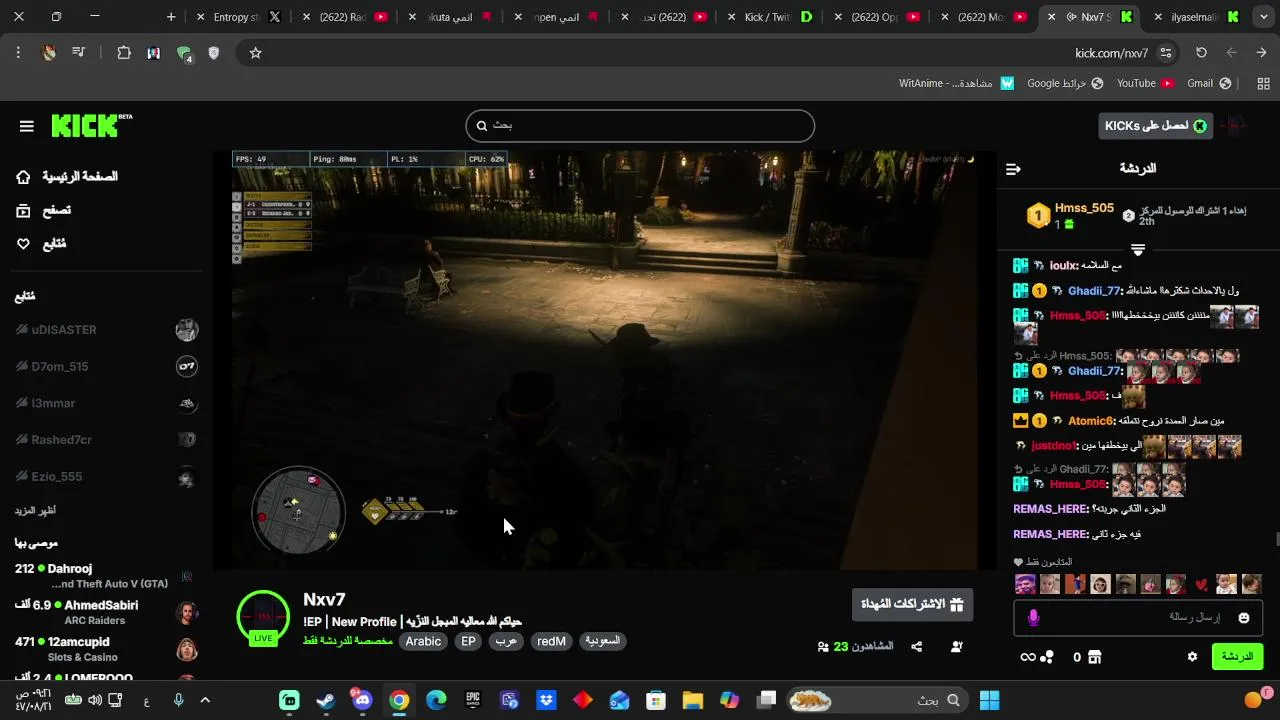Expand followed list with أظهر المزيد

pos(35,510)
